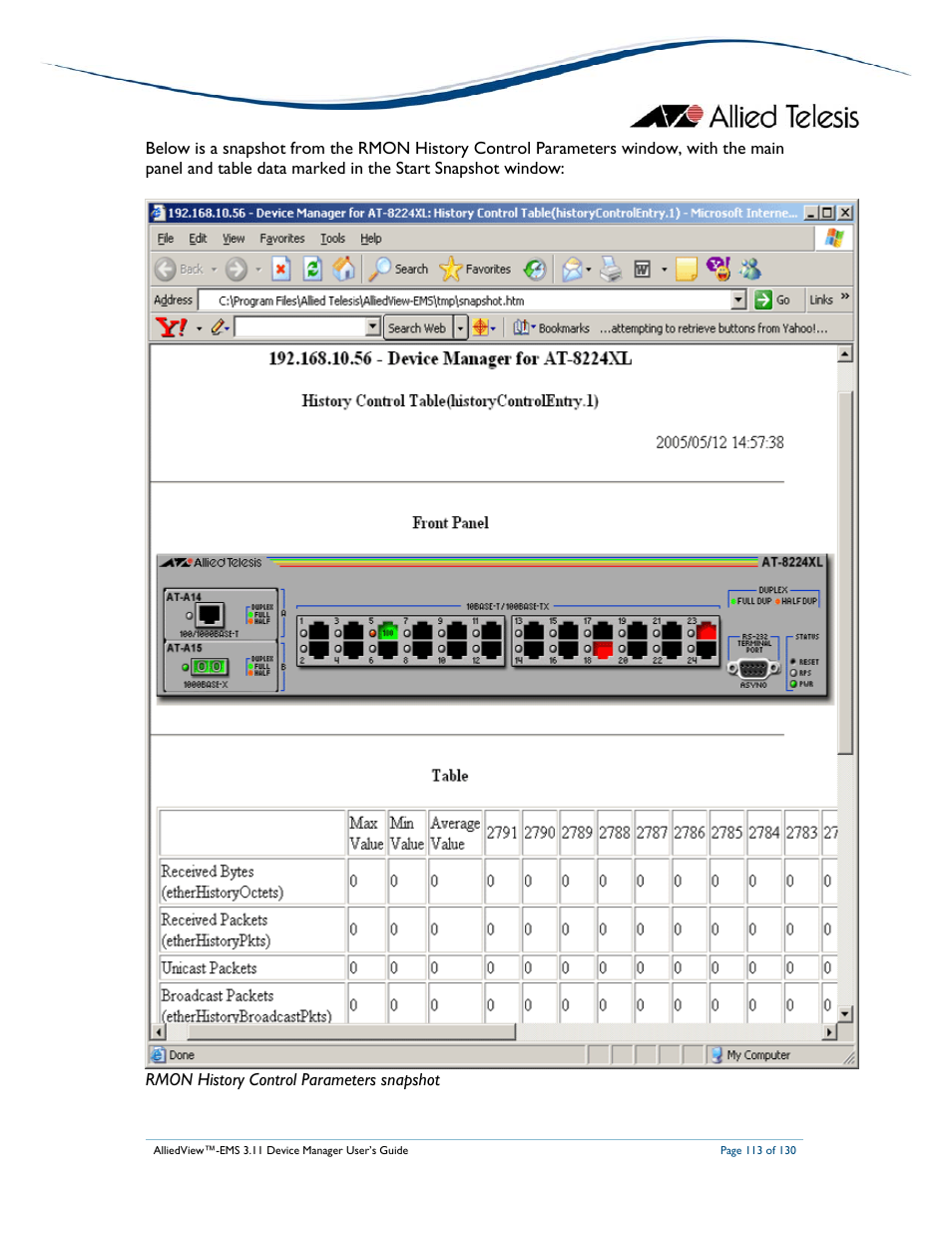The image size is (952, 1233).
Task: Click the Yahoo toolbar search input
Action: click(x=300, y=326)
